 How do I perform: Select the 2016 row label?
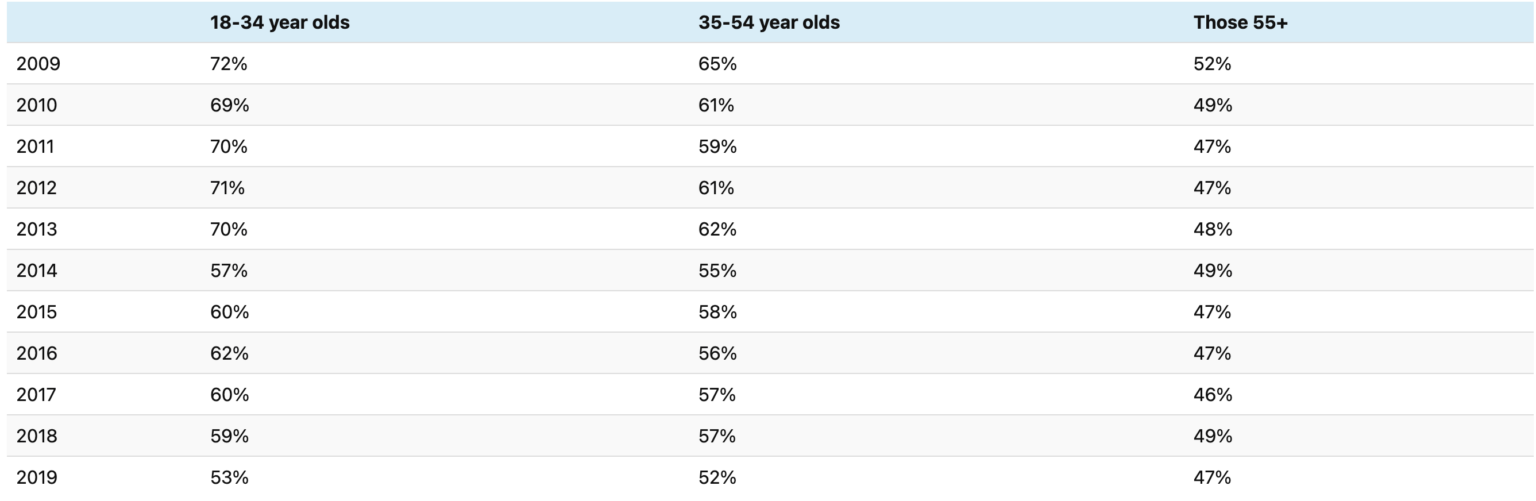click(37, 353)
